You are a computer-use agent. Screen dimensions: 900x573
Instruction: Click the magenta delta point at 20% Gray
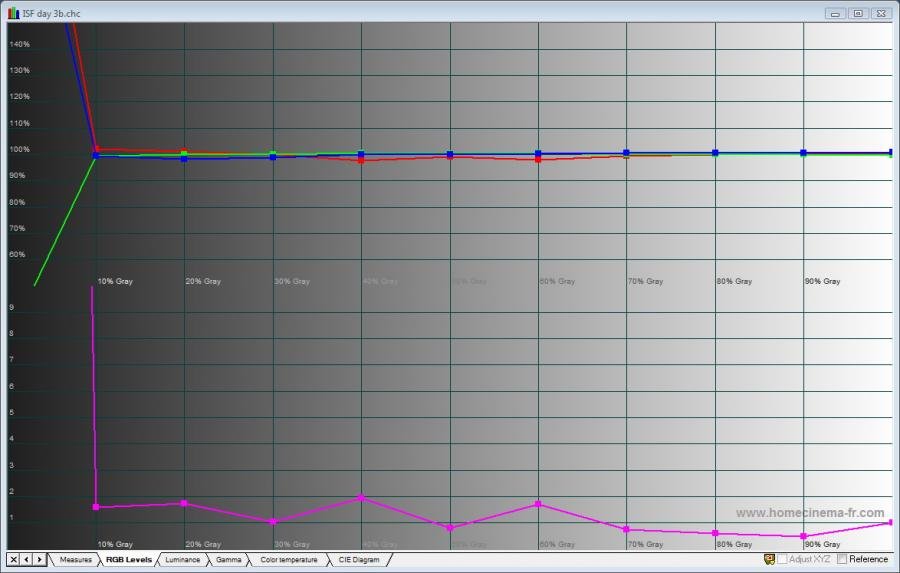[184, 503]
